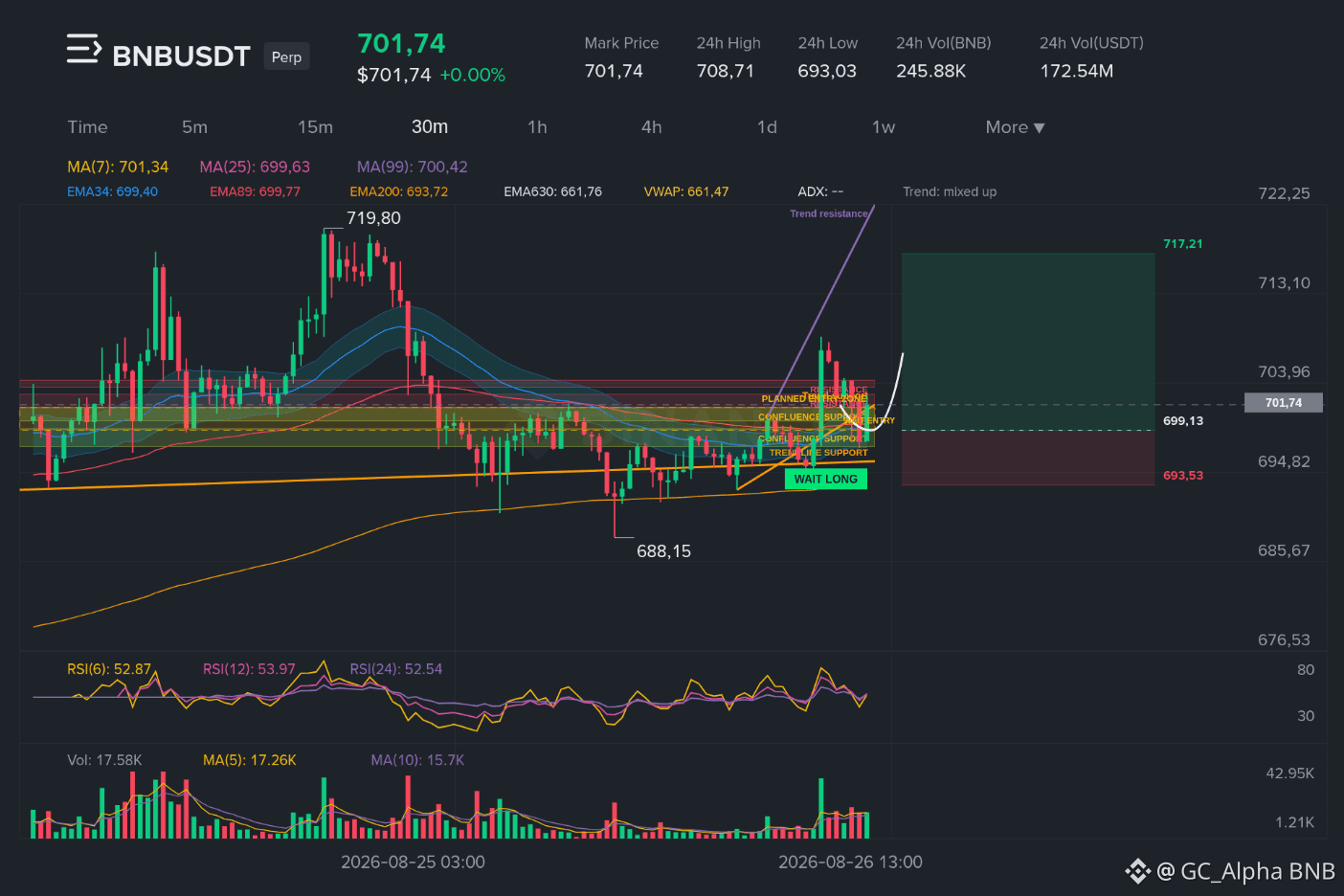
Task: Click the 708,71 high value
Action: (725, 71)
